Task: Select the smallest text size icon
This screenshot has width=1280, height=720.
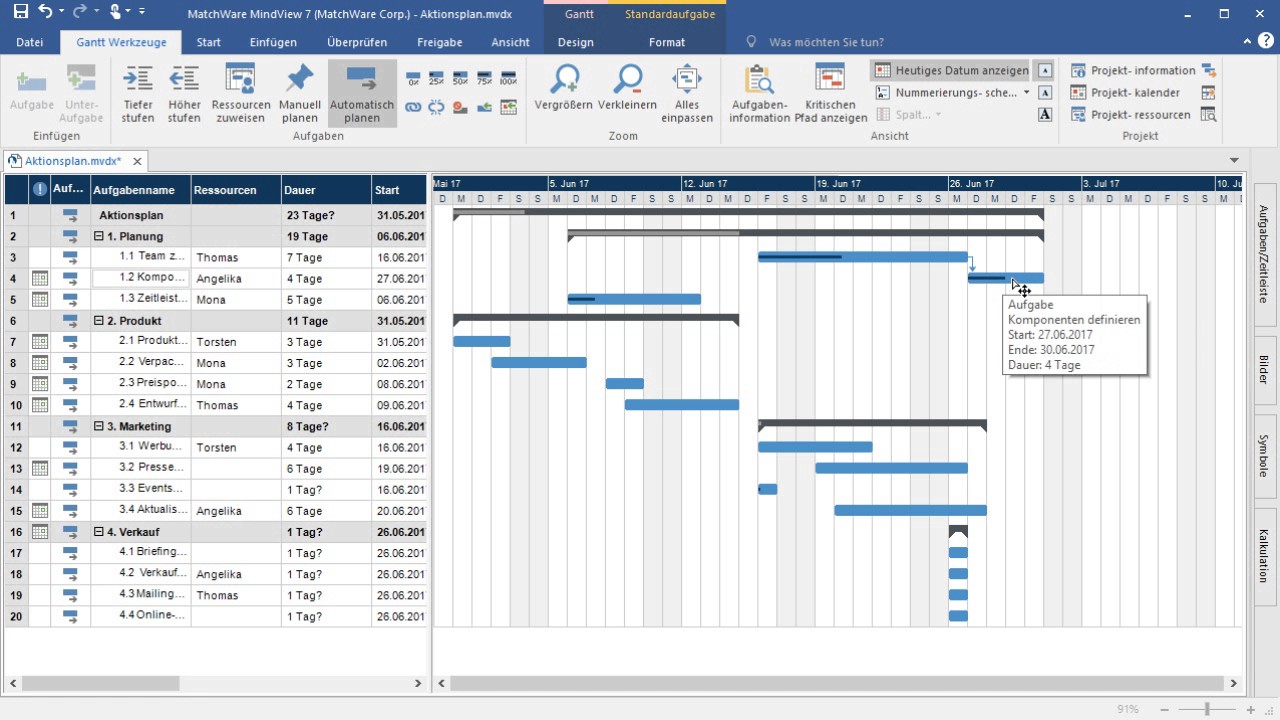Action: [x=1045, y=71]
